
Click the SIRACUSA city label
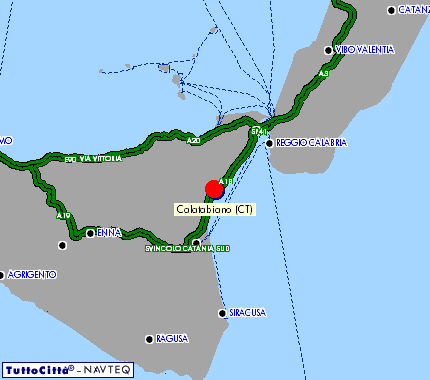pyautogui.click(x=248, y=313)
